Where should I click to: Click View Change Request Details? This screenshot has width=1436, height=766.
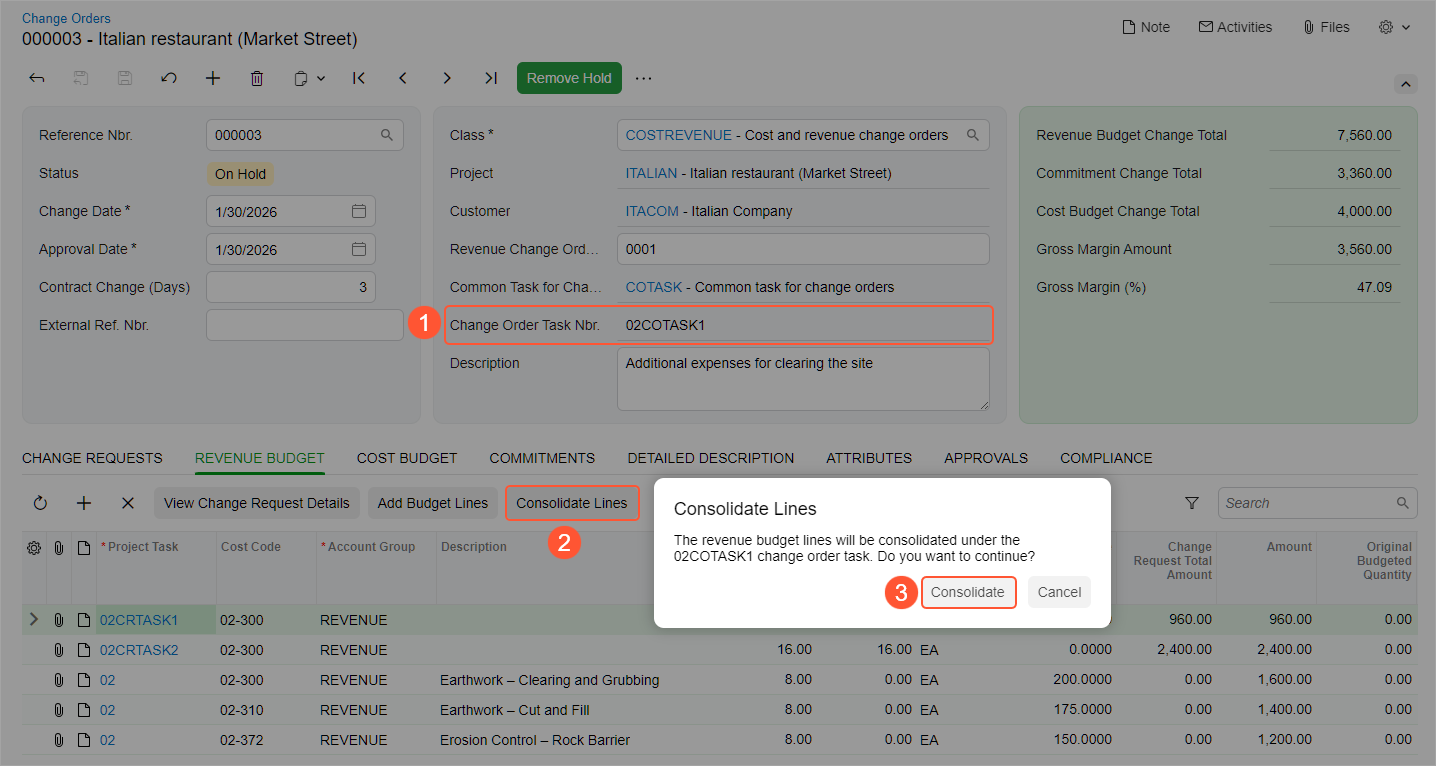click(257, 503)
